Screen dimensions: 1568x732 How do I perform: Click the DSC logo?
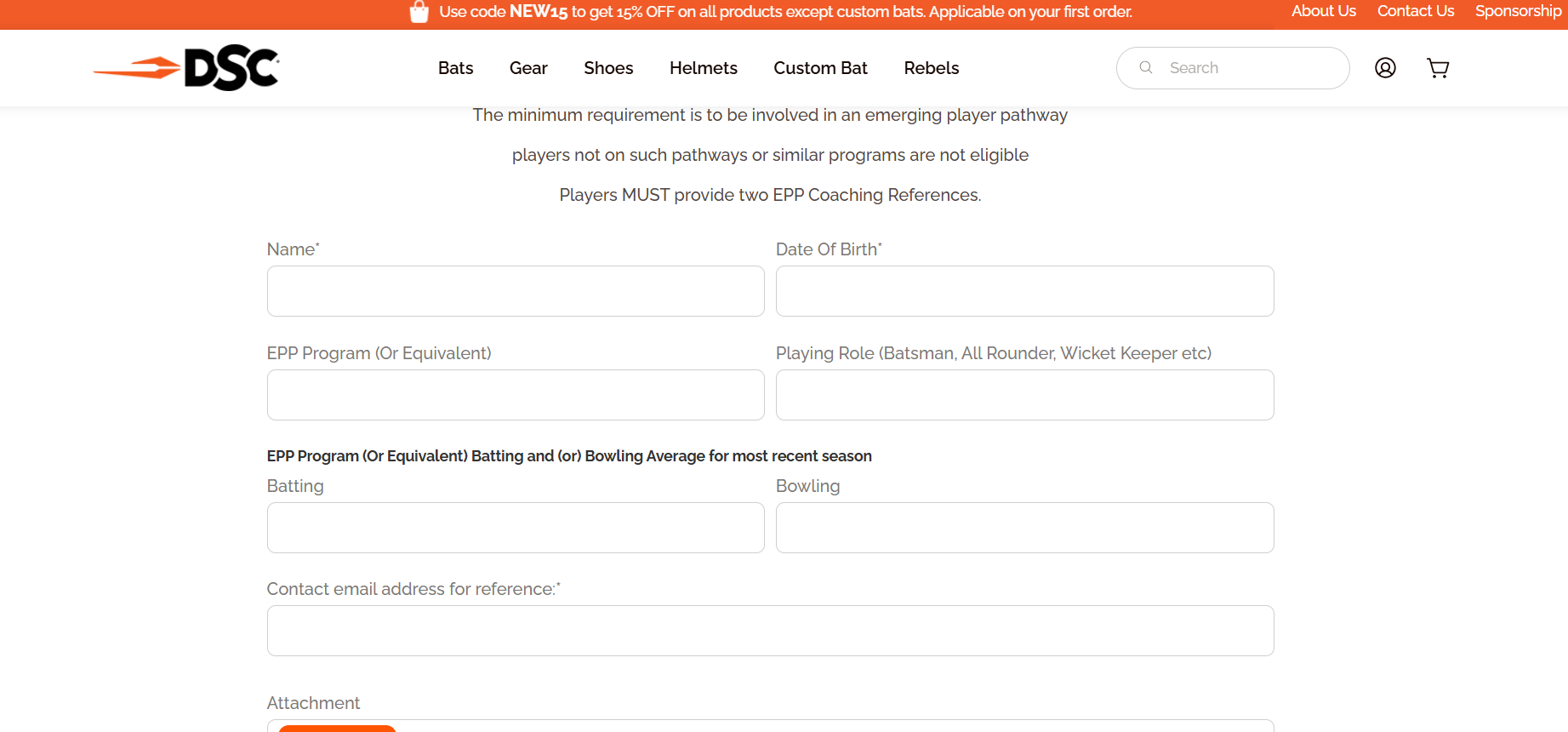point(185,68)
